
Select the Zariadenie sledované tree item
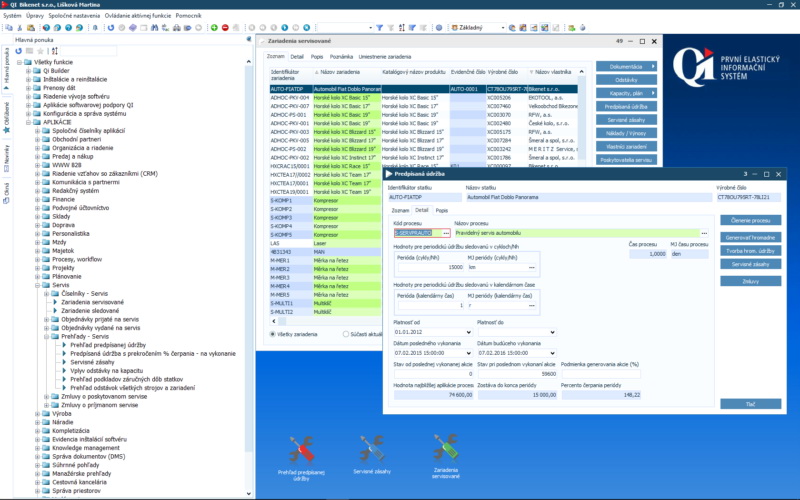pyautogui.click(x=90, y=311)
